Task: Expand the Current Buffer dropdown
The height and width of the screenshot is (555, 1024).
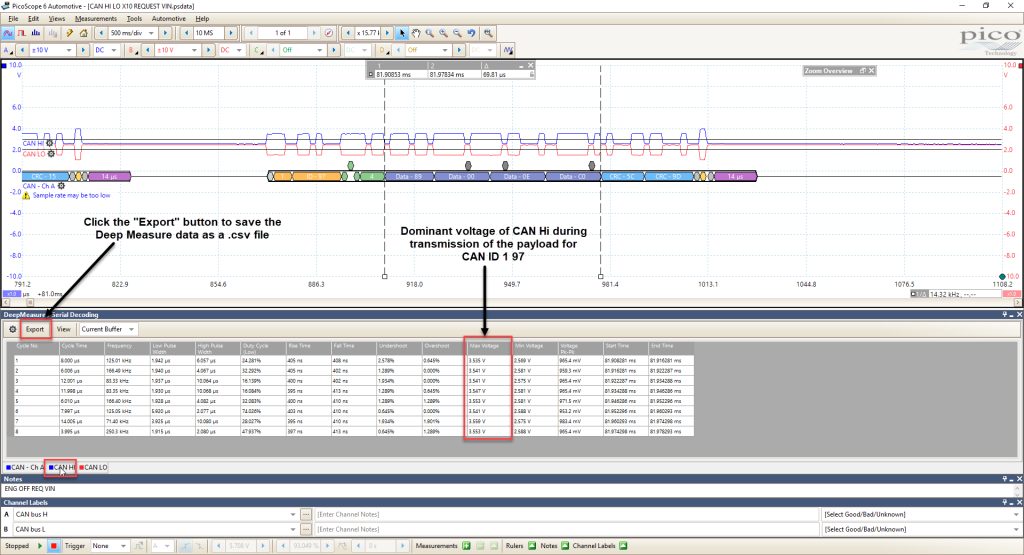Action: click(108, 329)
